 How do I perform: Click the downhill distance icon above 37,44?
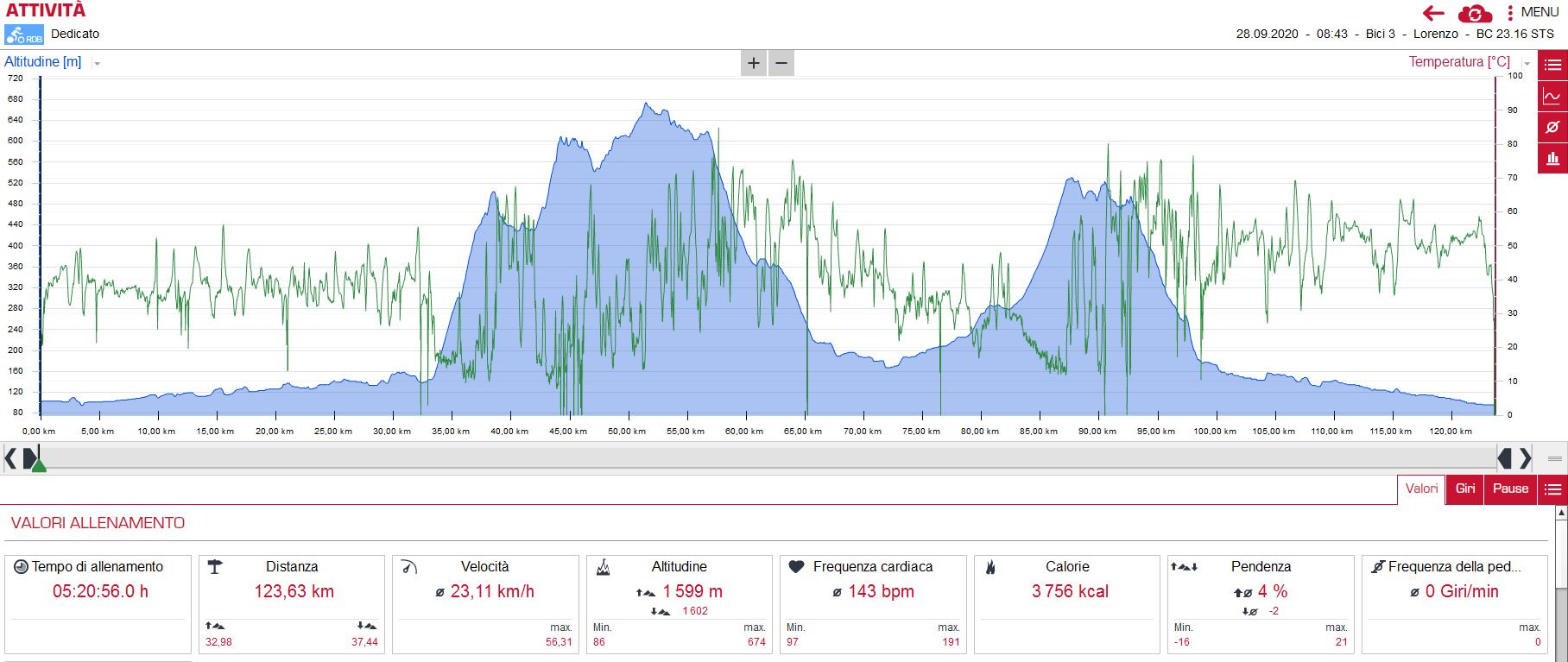(367, 626)
